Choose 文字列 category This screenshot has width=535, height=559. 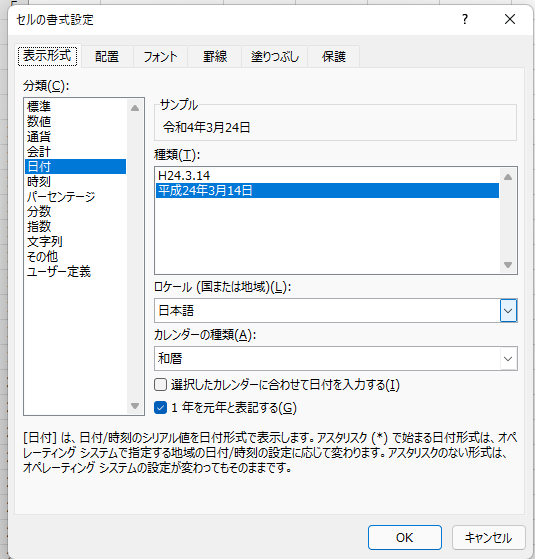[x=76, y=241]
